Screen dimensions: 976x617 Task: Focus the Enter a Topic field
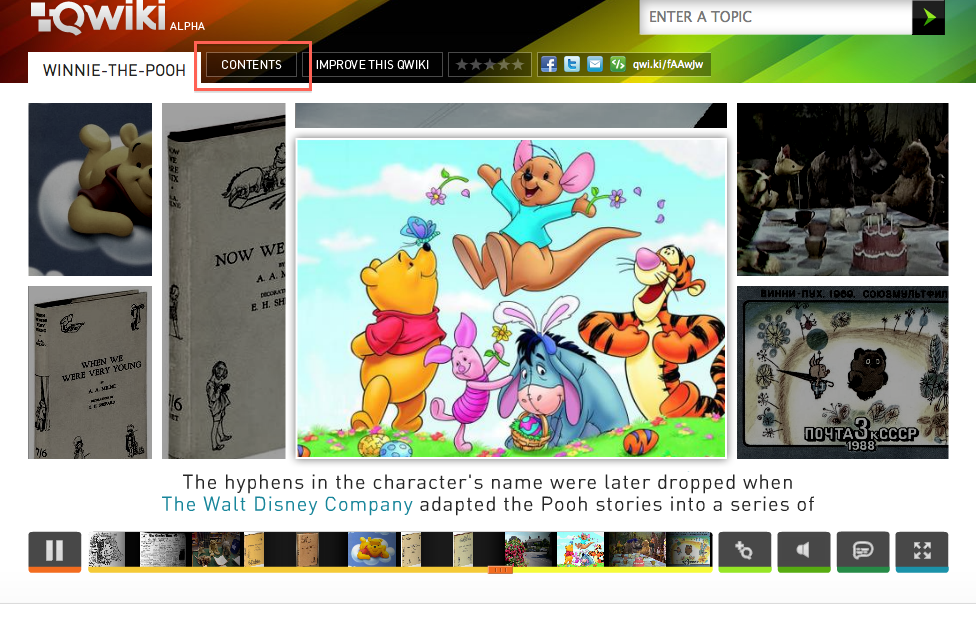(x=776, y=17)
